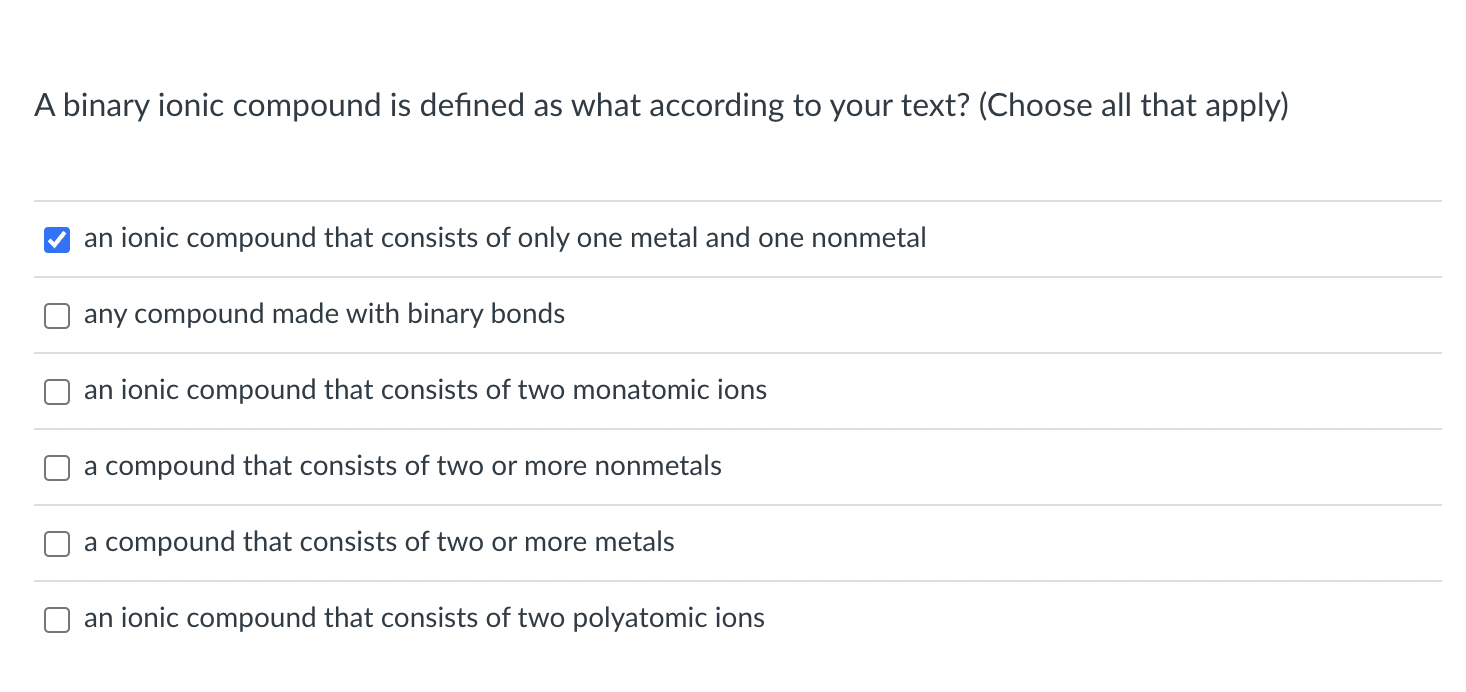Select the 'two or more metals' checkbox

tap(57, 544)
